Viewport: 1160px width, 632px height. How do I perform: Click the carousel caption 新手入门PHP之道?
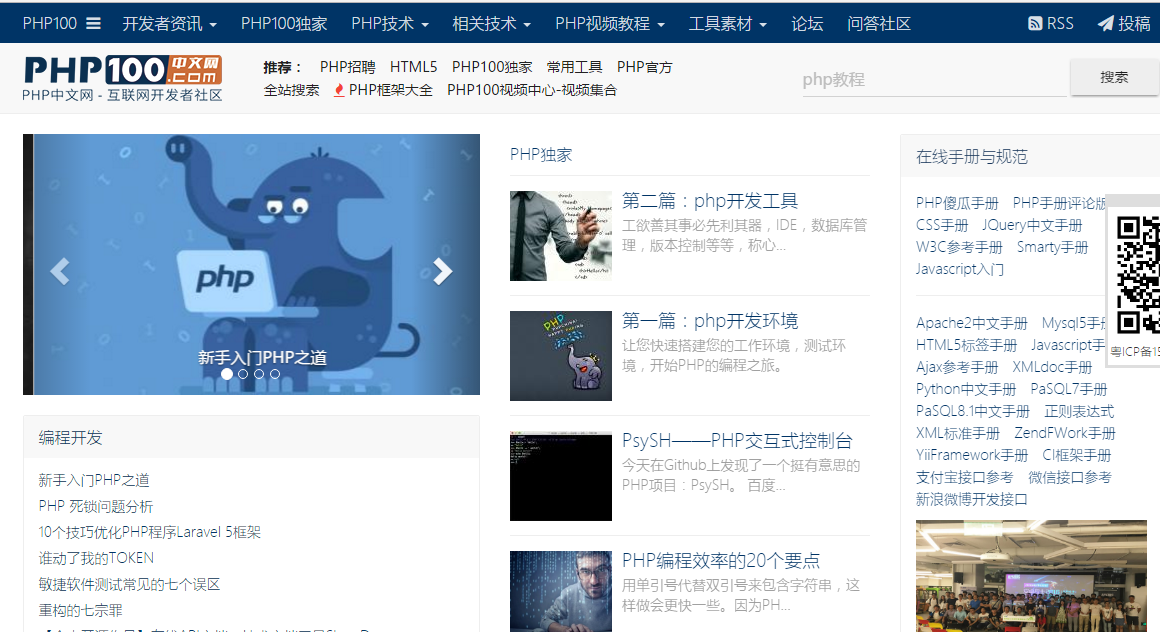(x=263, y=358)
